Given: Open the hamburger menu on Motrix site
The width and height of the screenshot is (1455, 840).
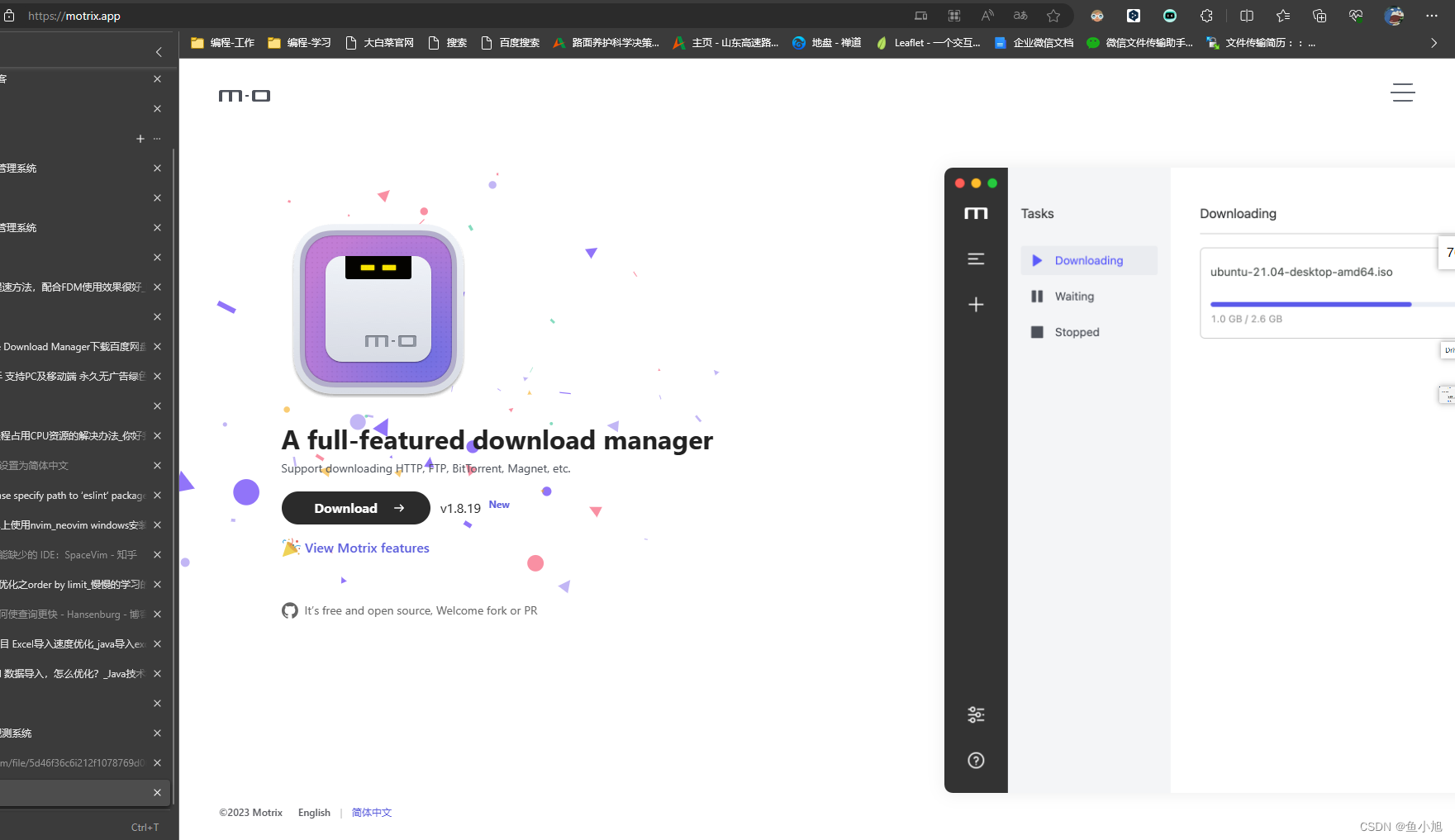Looking at the screenshot, I should 1403,93.
